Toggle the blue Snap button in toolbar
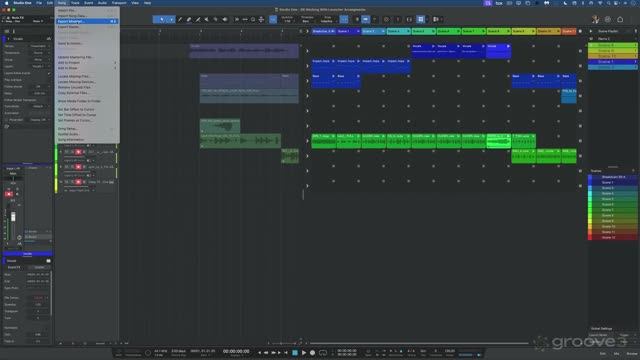The width and height of the screenshot is (640, 360). click(x=344, y=19)
